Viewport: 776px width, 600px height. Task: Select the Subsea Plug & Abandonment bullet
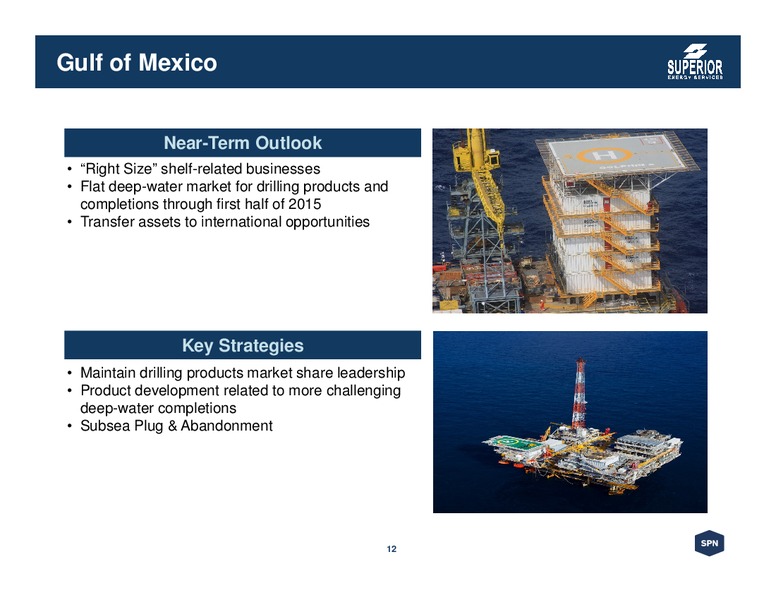[x=176, y=426]
